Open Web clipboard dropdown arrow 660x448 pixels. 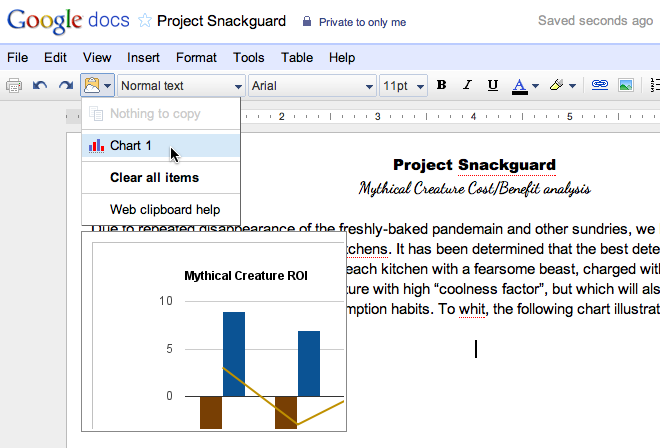(107, 86)
